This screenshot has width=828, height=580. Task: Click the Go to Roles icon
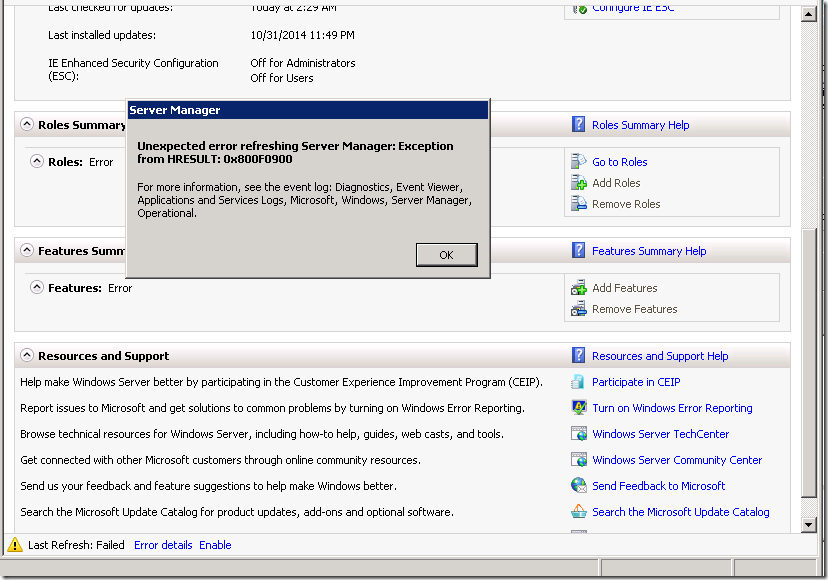click(579, 161)
